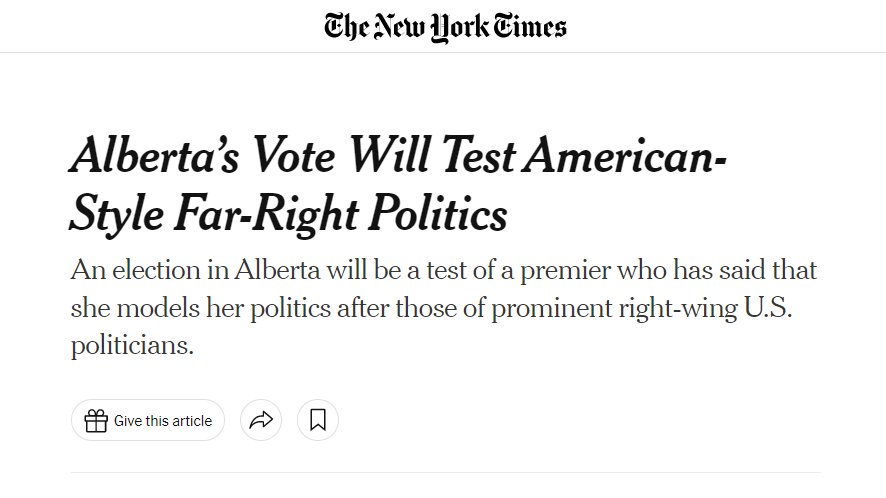This screenshot has height=498, width=886.
Task: Click the word 'politicians.' in the summary
Action: pyautogui.click(x=132, y=345)
